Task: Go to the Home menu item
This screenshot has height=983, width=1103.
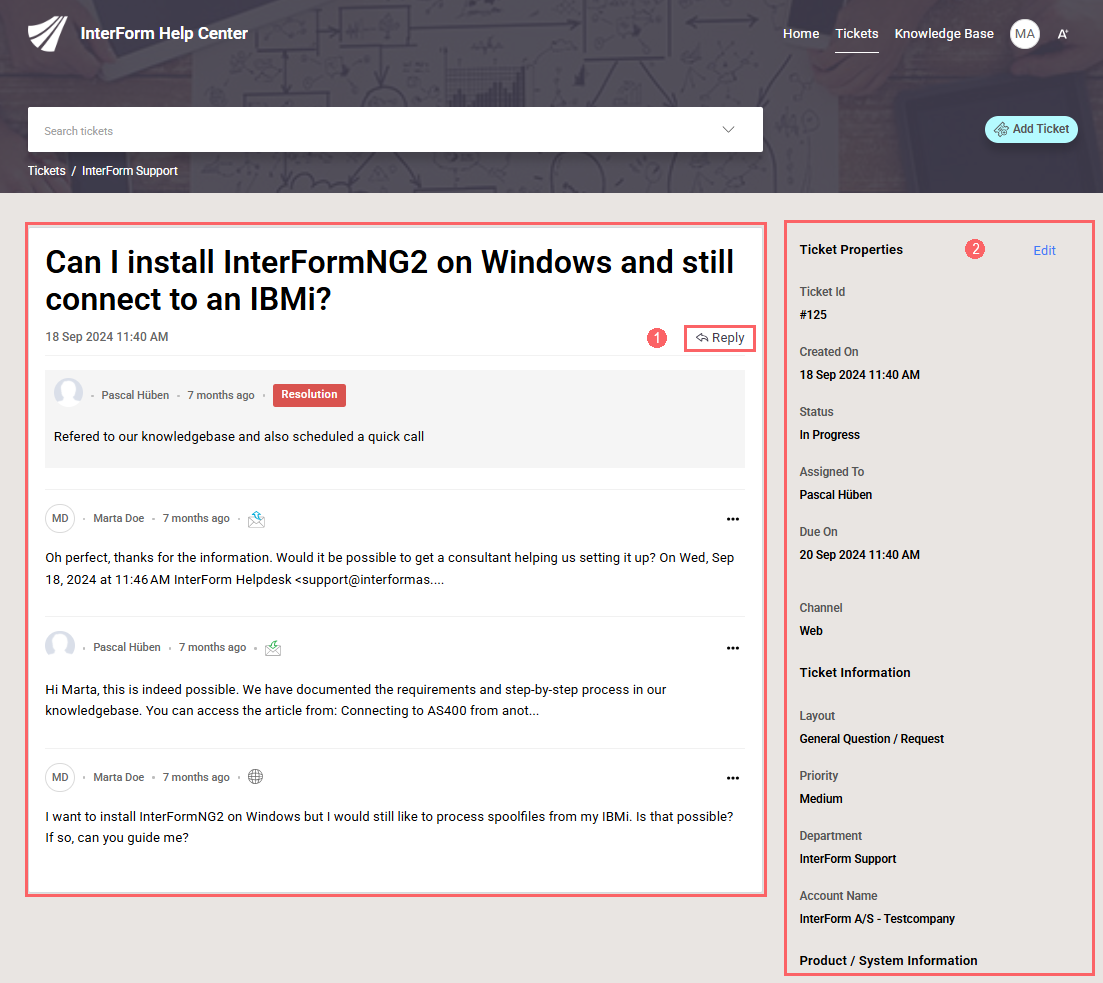Action: 801,34
